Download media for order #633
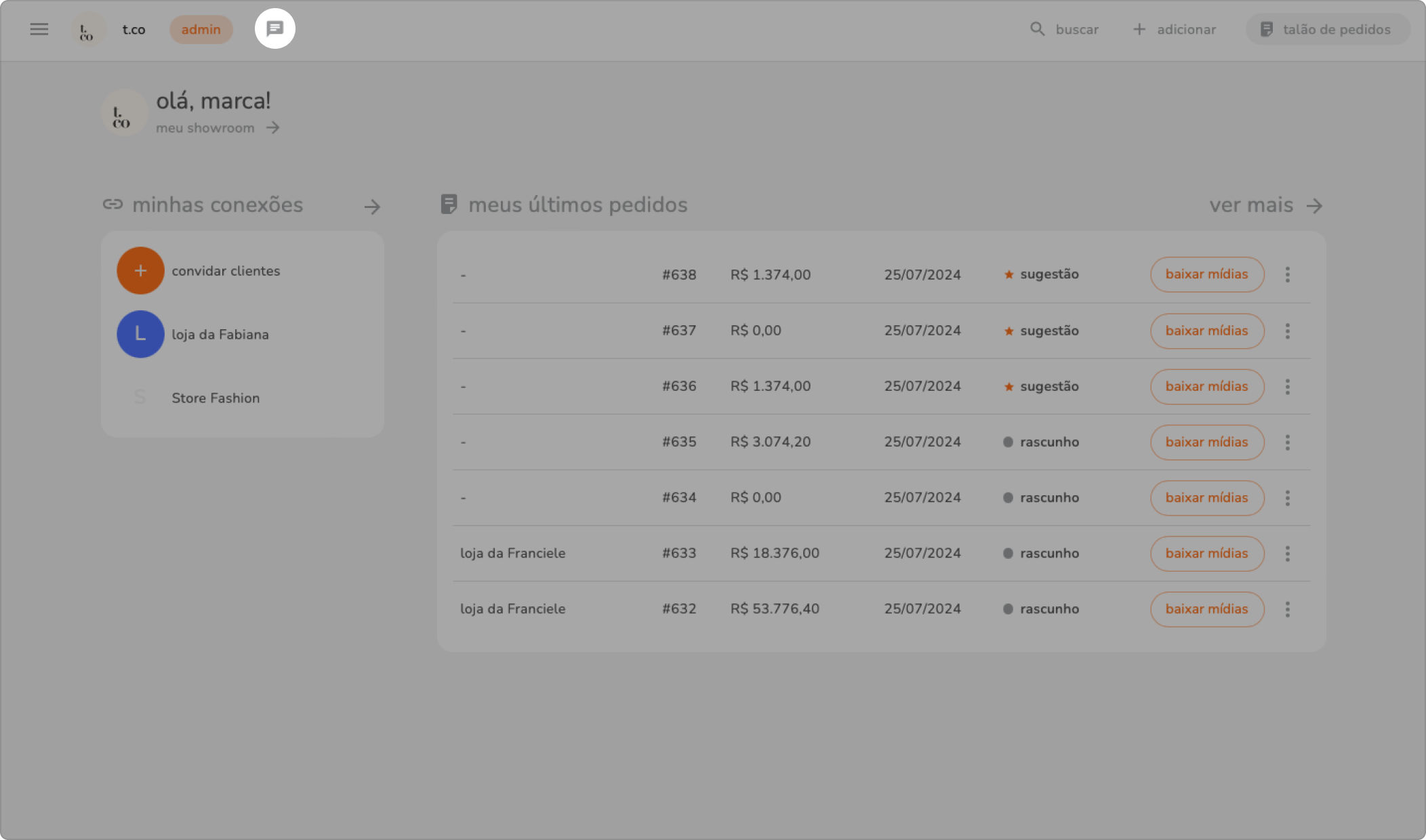This screenshot has width=1426, height=840. 1206,553
